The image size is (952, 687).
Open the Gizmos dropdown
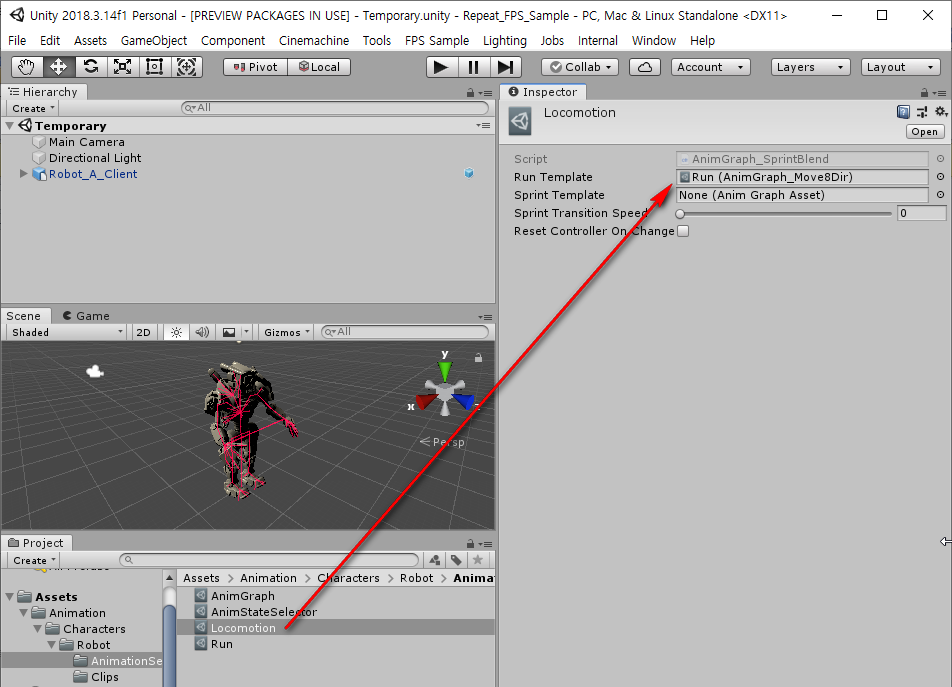(x=287, y=332)
